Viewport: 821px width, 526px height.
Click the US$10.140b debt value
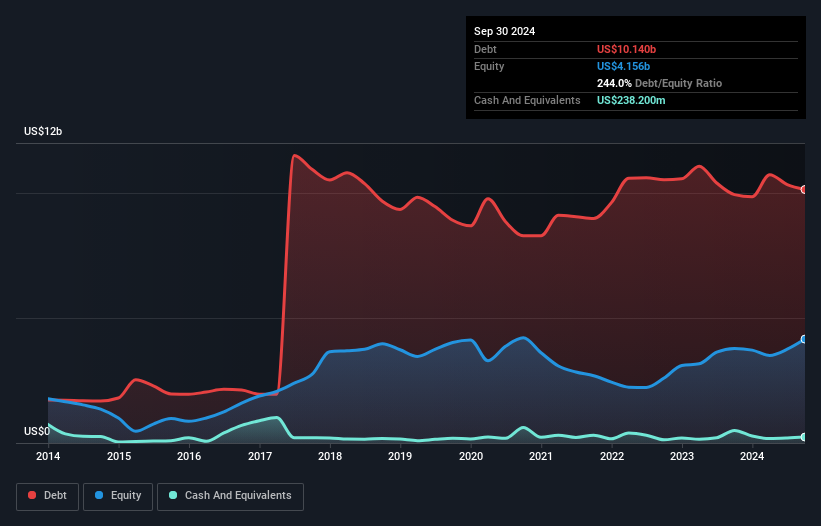point(626,49)
